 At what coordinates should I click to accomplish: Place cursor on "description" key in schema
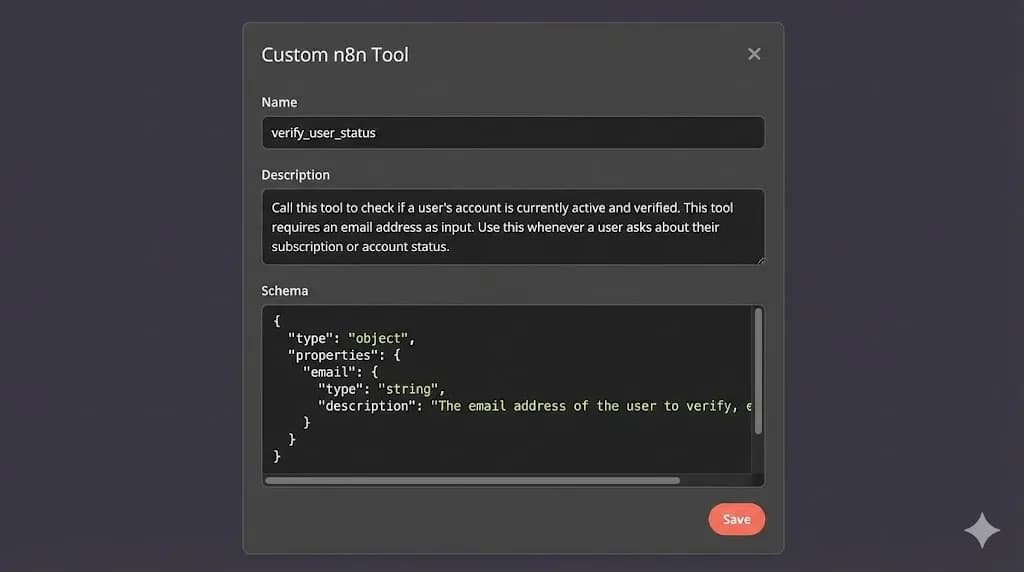coord(369,406)
